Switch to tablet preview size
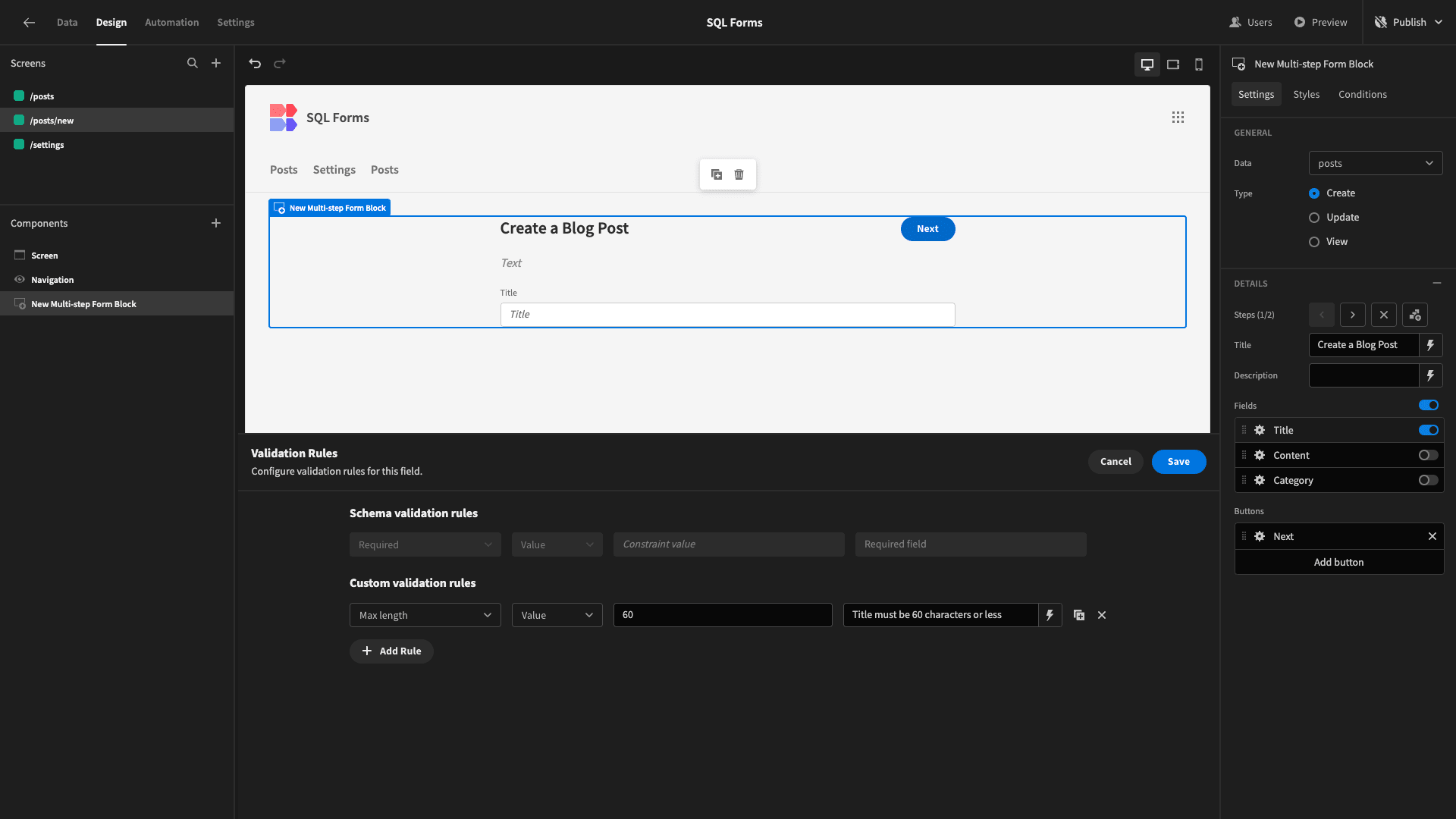The width and height of the screenshot is (1456, 819). pos(1173,64)
